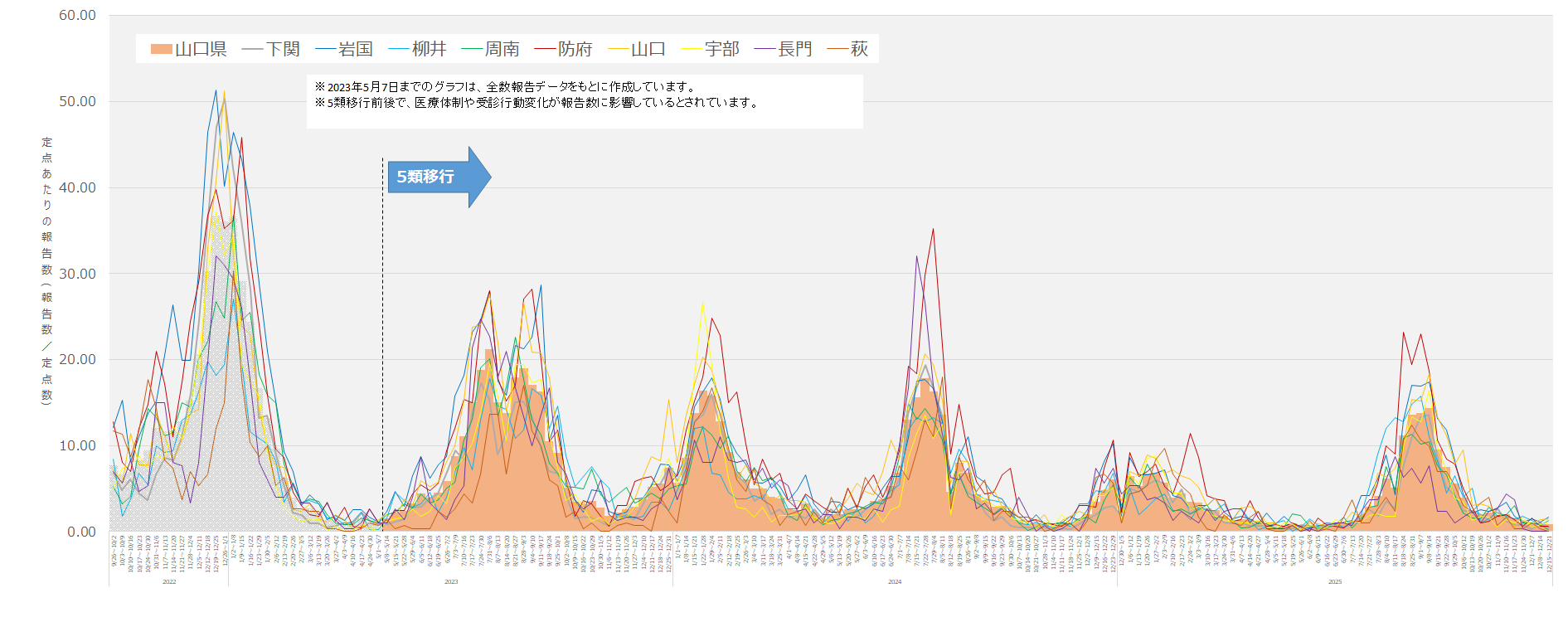Select the 長門 purple legend entry

point(784,50)
